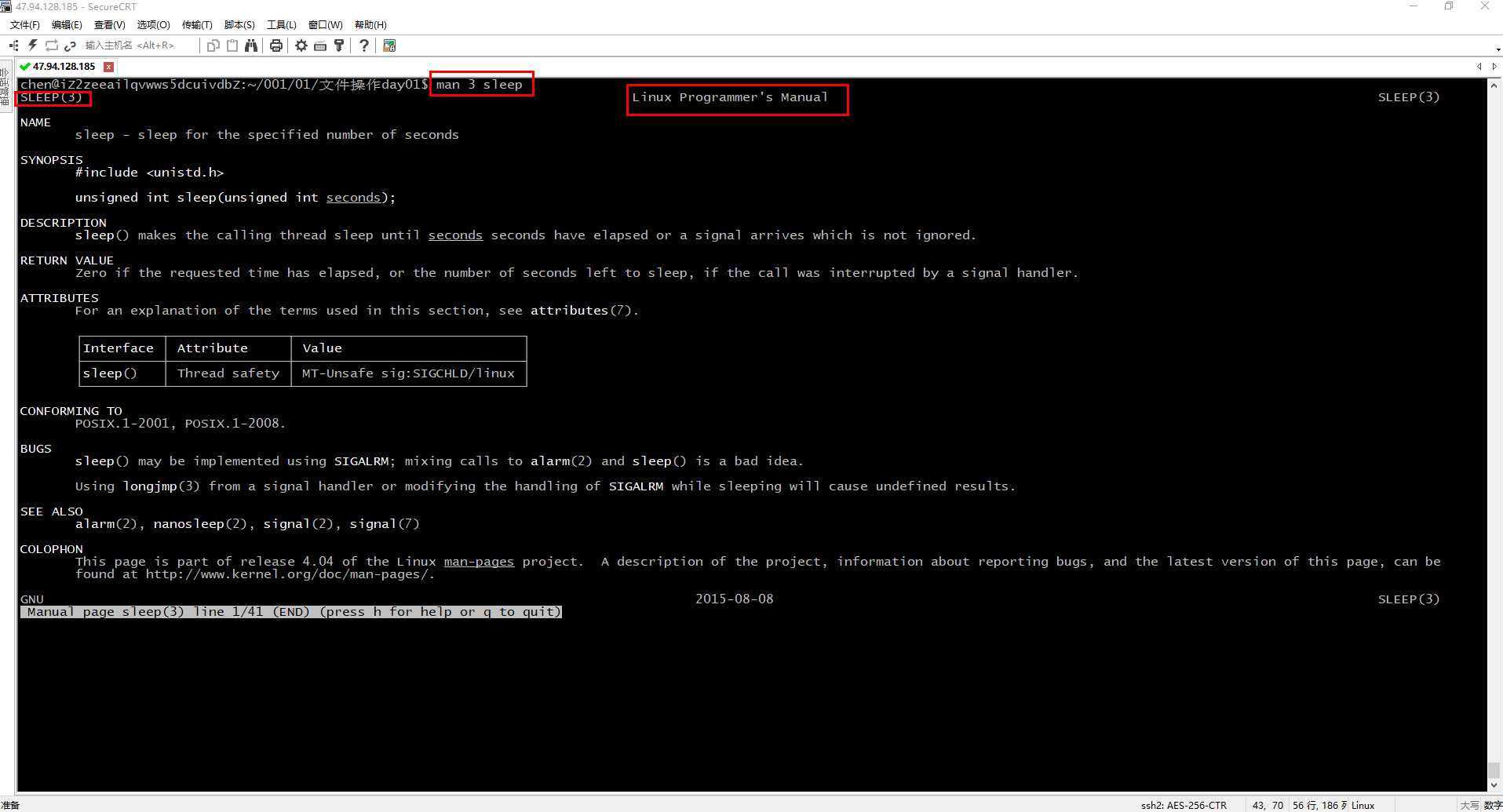
Task: Click 'longjmp(3)' in BUGS section
Action: (161, 486)
